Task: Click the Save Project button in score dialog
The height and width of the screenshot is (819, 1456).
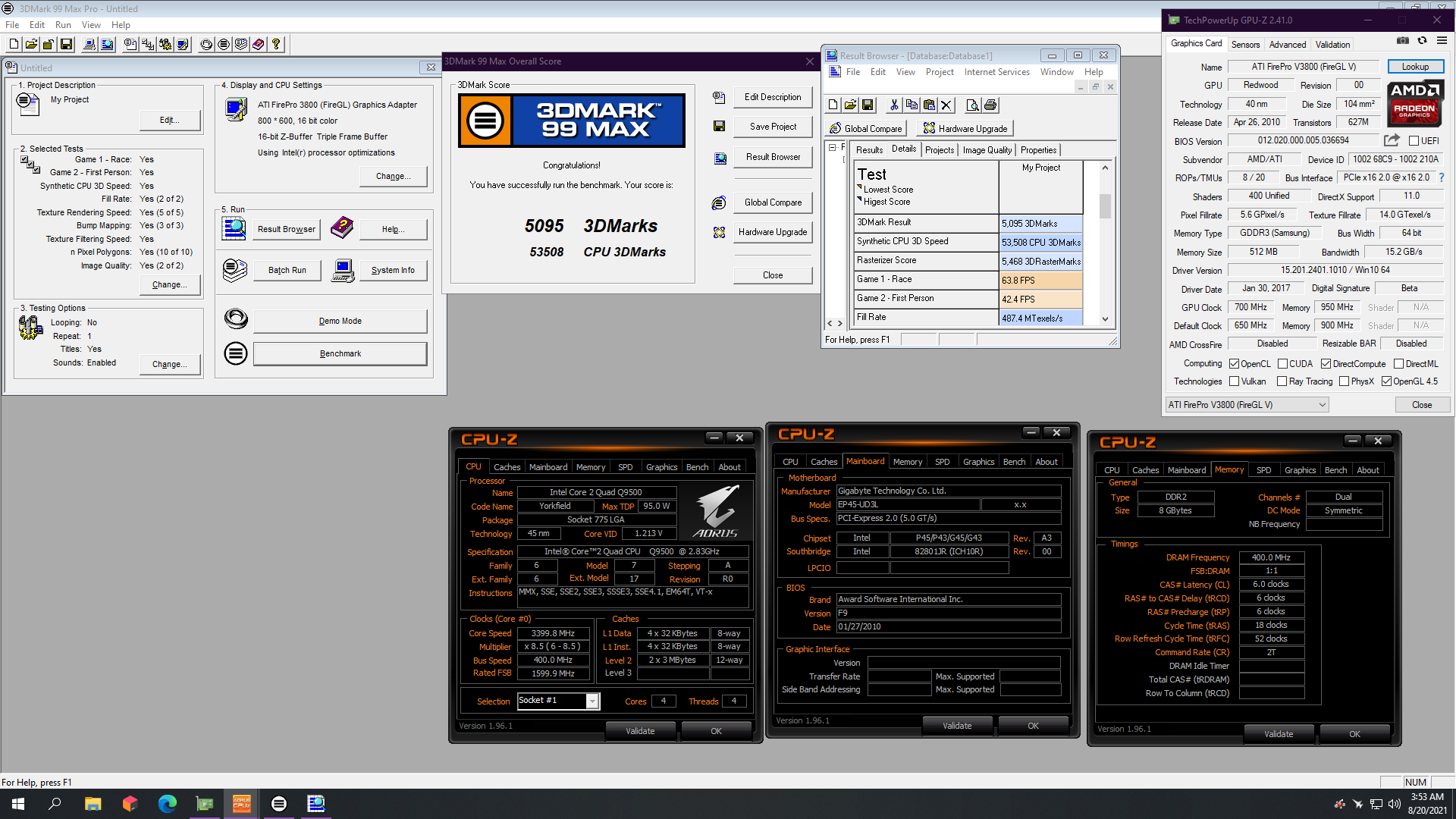Action: (x=773, y=127)
